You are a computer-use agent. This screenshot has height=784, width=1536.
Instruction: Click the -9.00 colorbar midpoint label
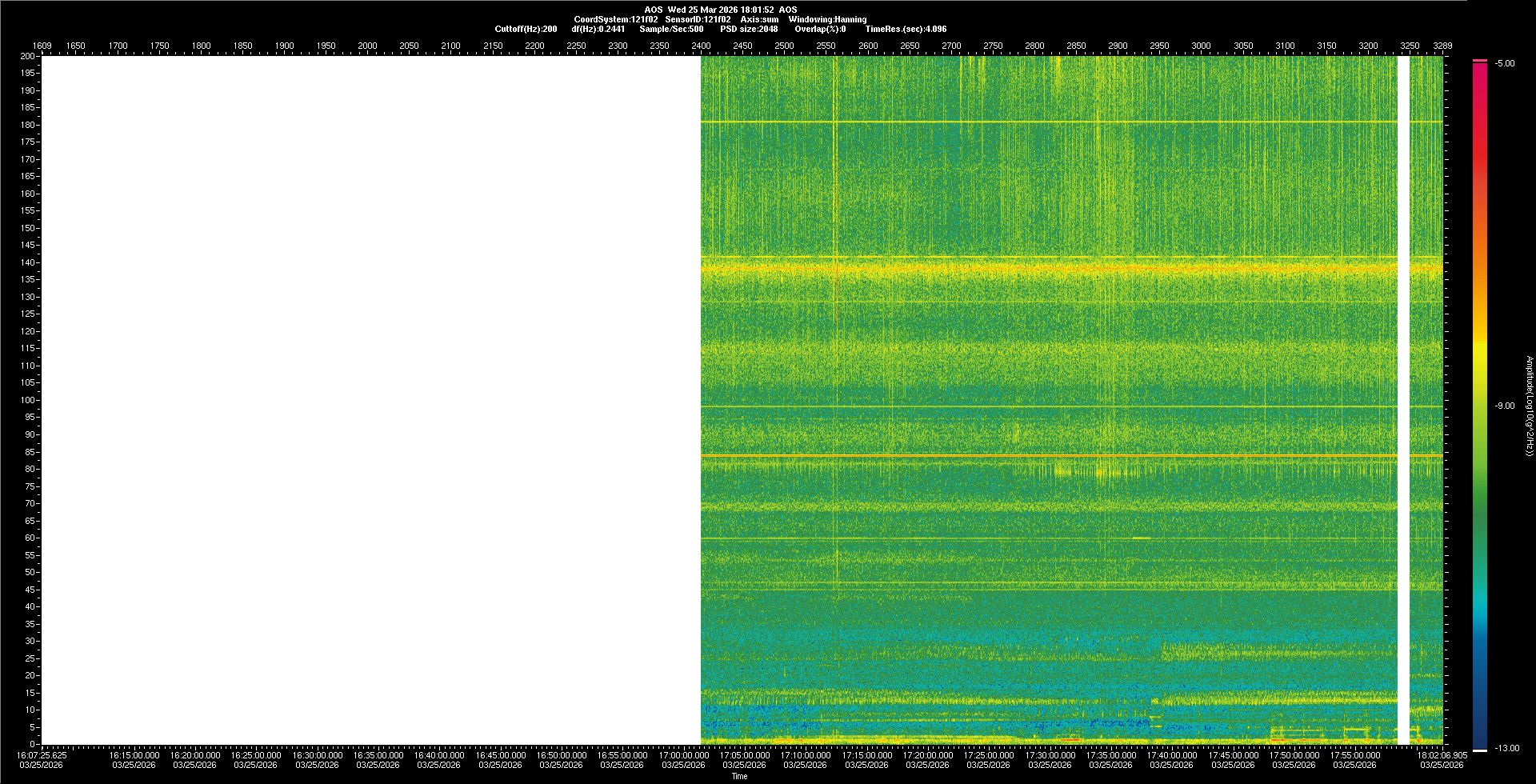tap(1505, 406)
